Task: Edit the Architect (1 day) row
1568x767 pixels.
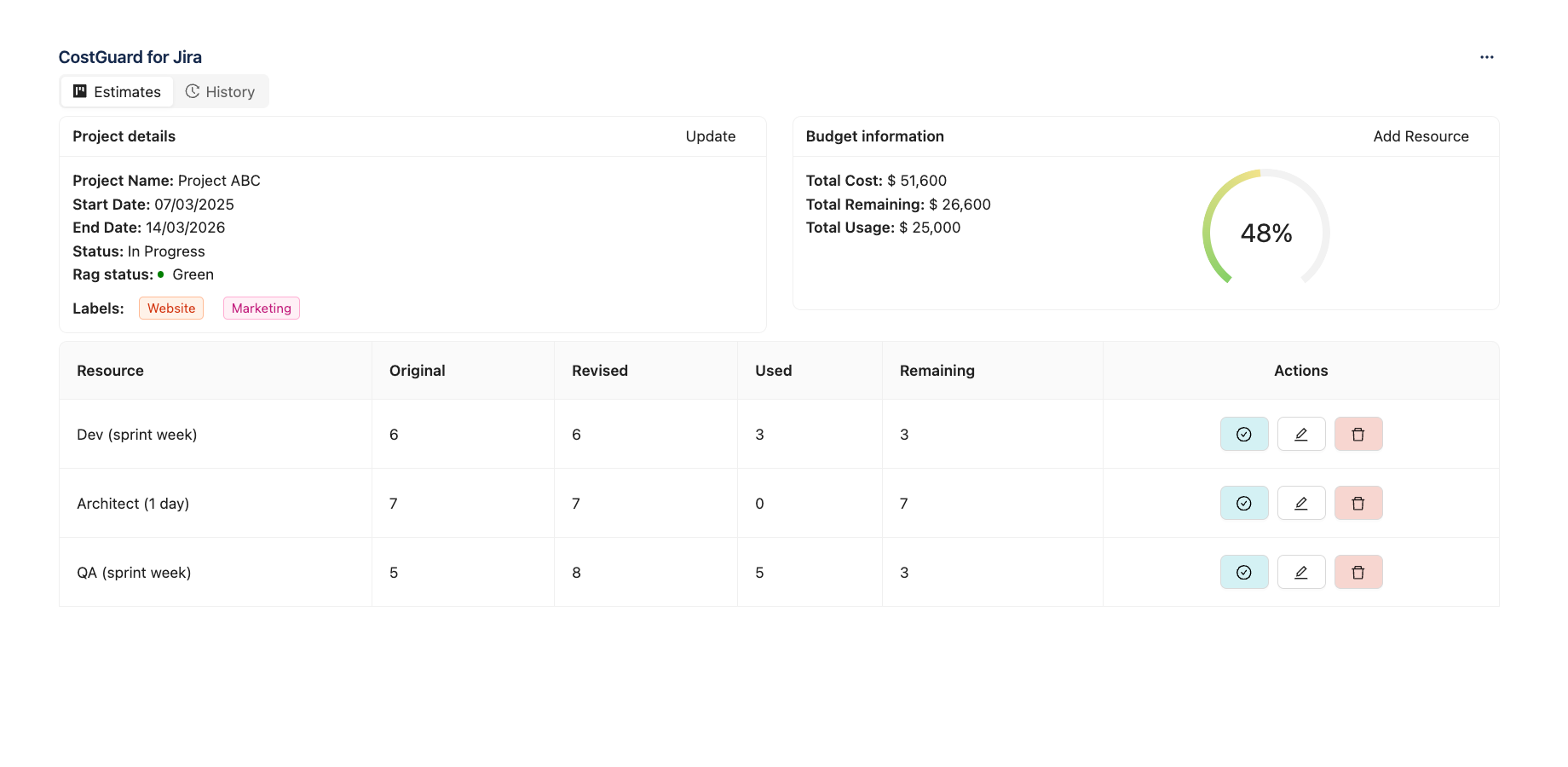Action: (x=1301, y=503)
